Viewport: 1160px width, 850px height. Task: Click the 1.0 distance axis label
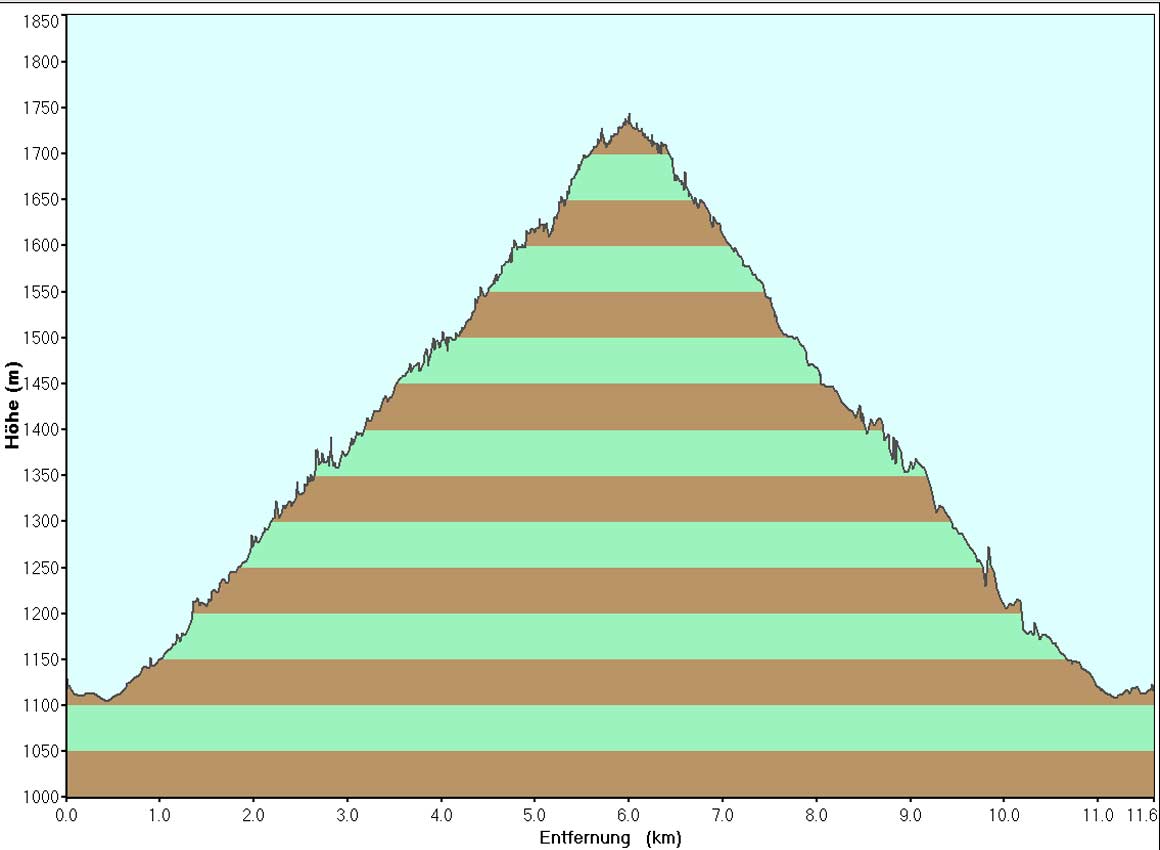pyautogui.click(x=159, y=815)
